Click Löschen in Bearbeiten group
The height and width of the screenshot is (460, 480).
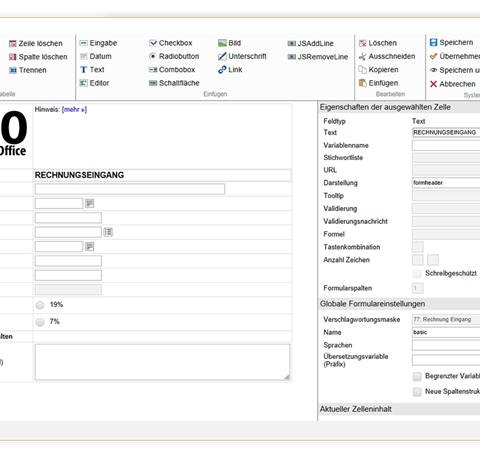(378, 43)
